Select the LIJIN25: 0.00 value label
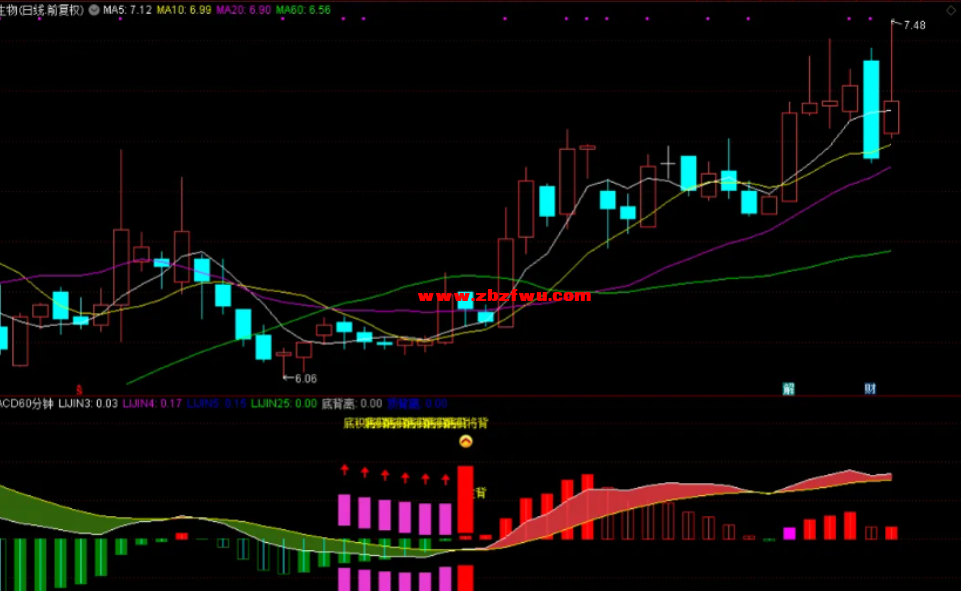 pos(284,404)
